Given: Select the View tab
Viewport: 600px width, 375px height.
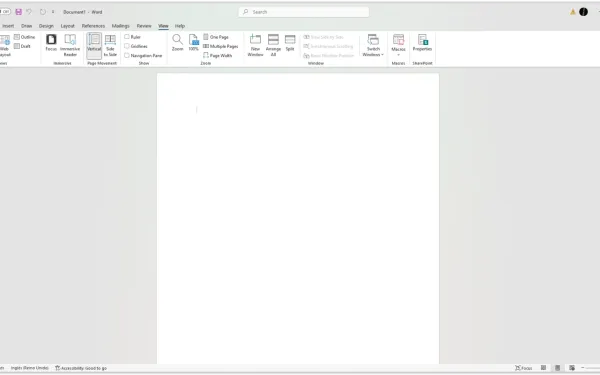Looking at the screenshot, I should (x=163, y=26).
